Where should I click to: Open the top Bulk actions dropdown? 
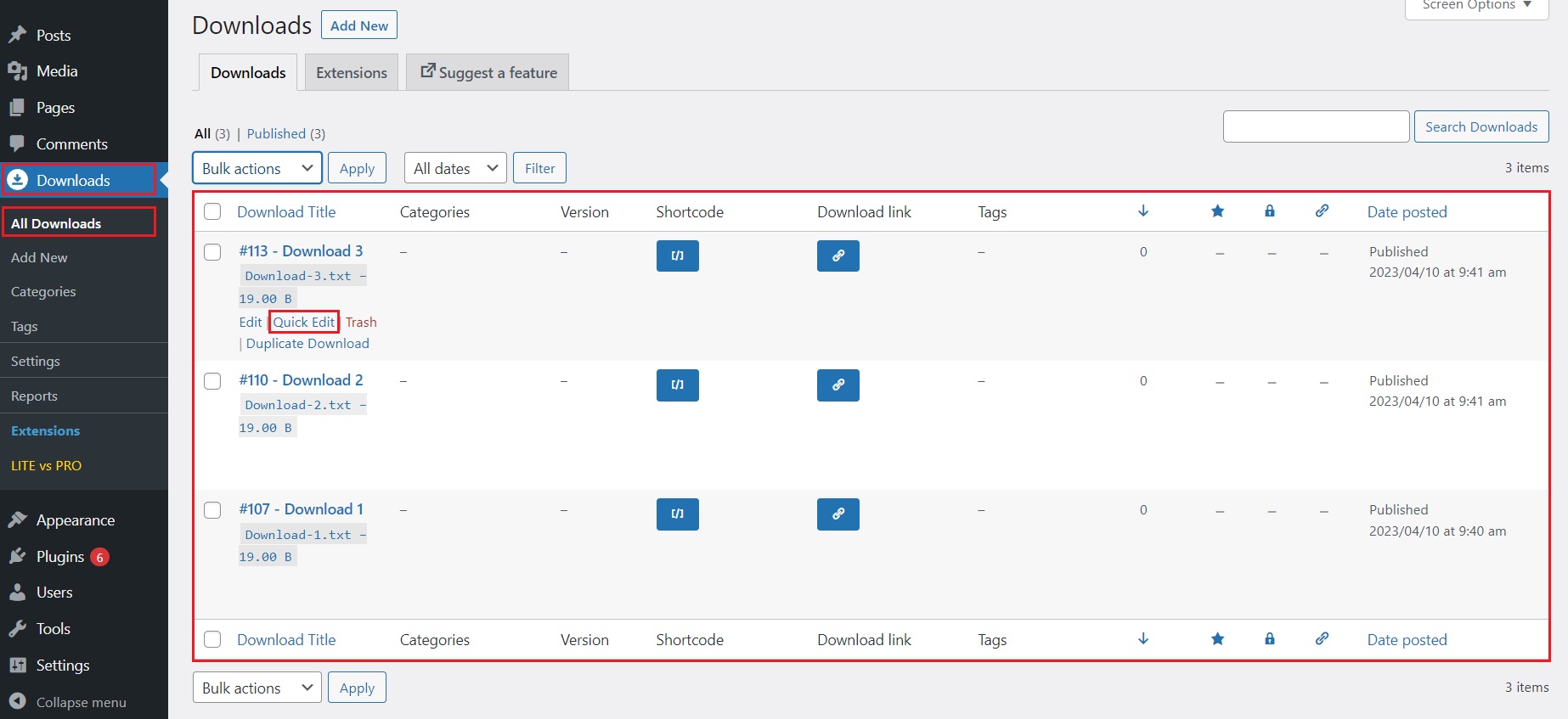[257, 168]
